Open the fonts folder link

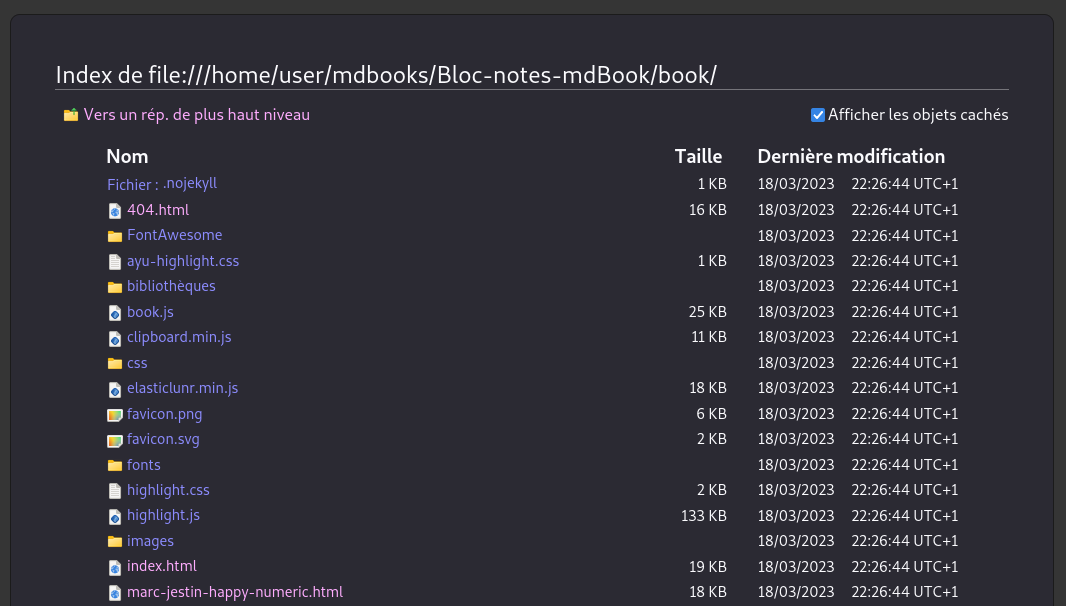[x=143, y=465]
